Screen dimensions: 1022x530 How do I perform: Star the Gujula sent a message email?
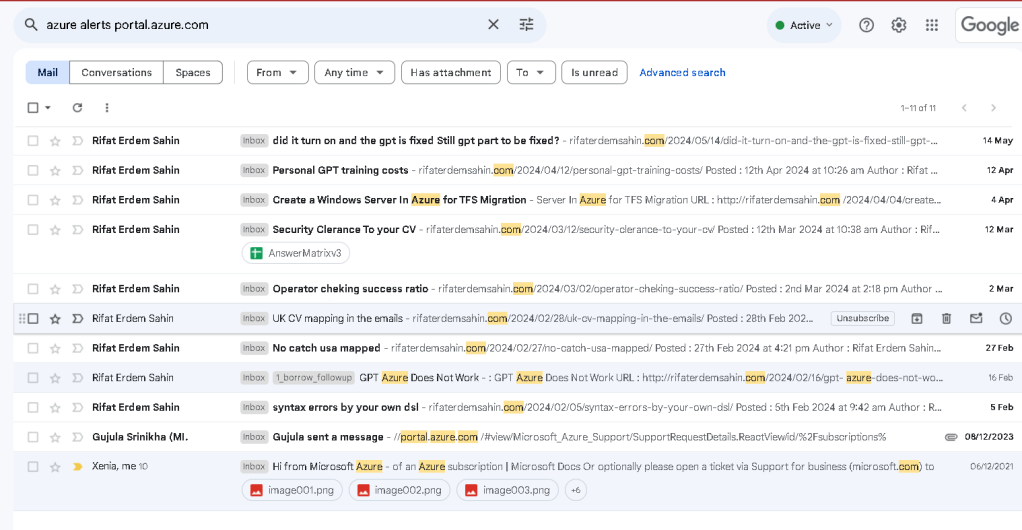tap(55, 437)
